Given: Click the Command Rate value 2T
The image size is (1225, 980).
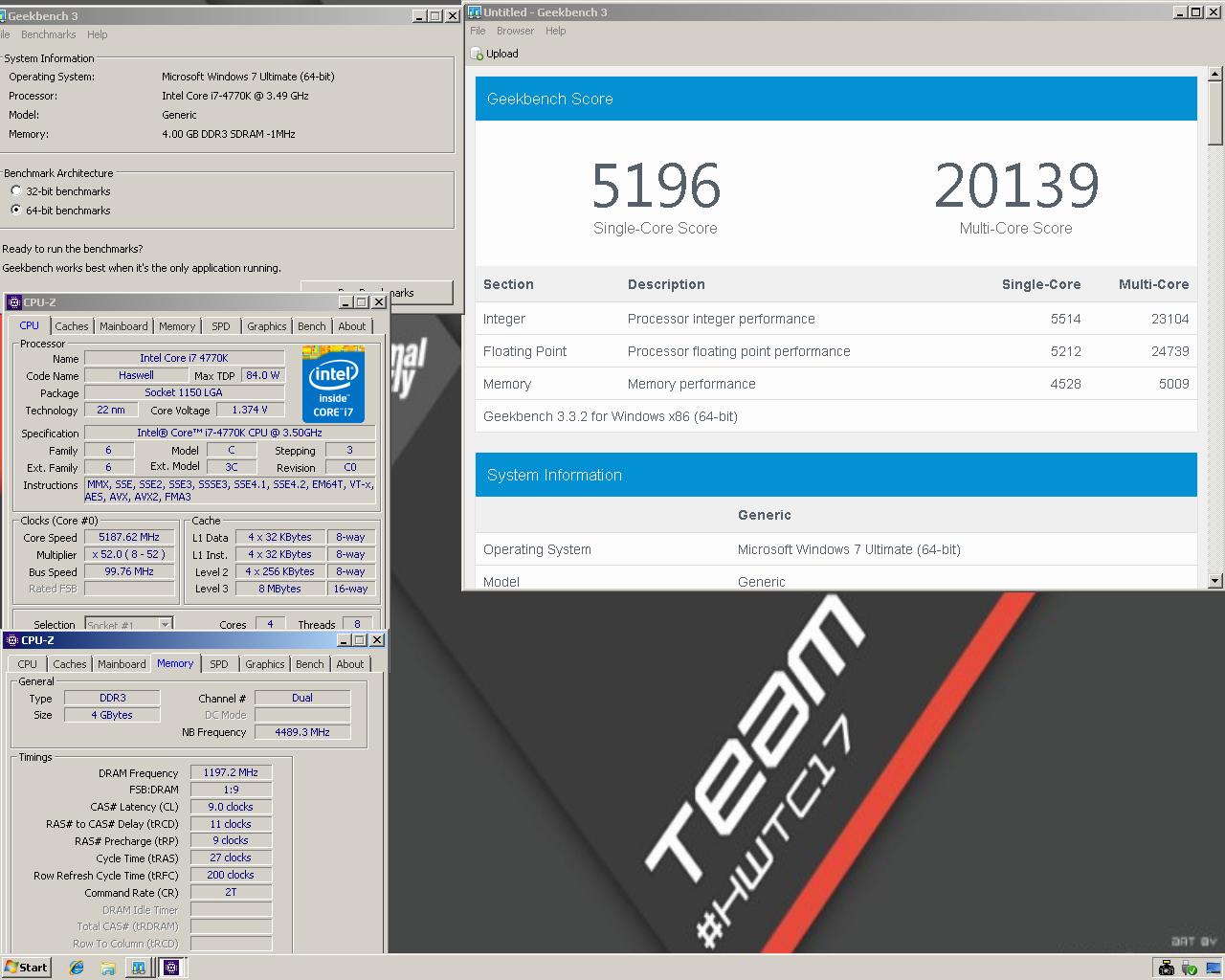Looking at the screenshot, I should (231, 892).
